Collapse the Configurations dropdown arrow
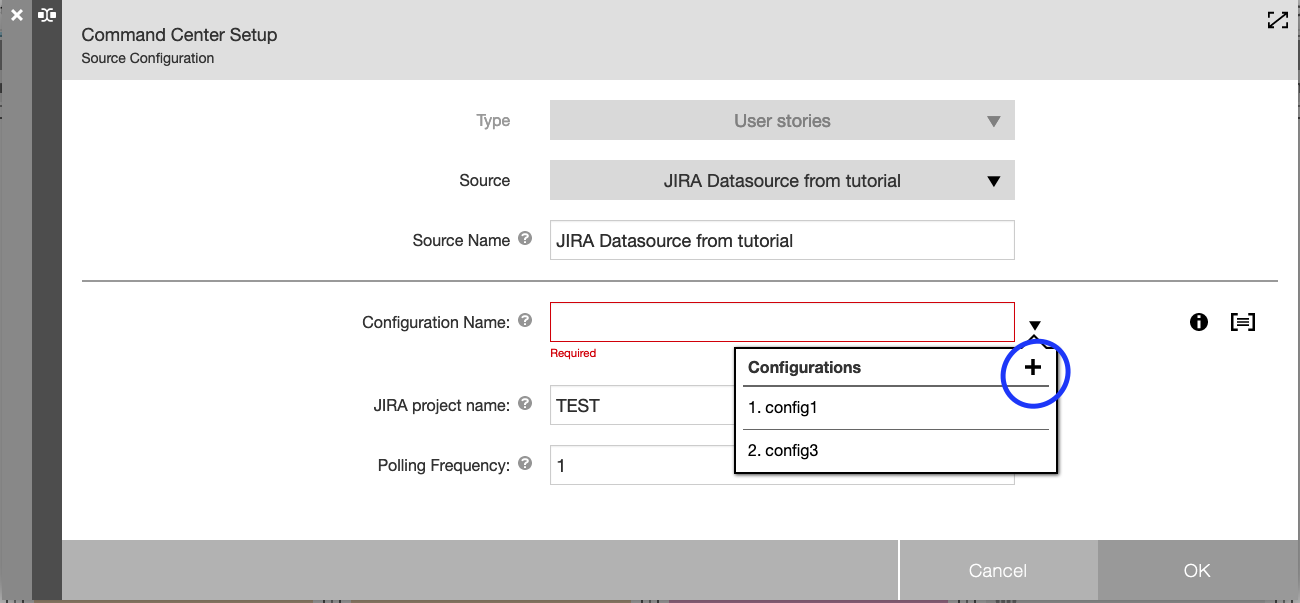 (x=1035, y=325)
